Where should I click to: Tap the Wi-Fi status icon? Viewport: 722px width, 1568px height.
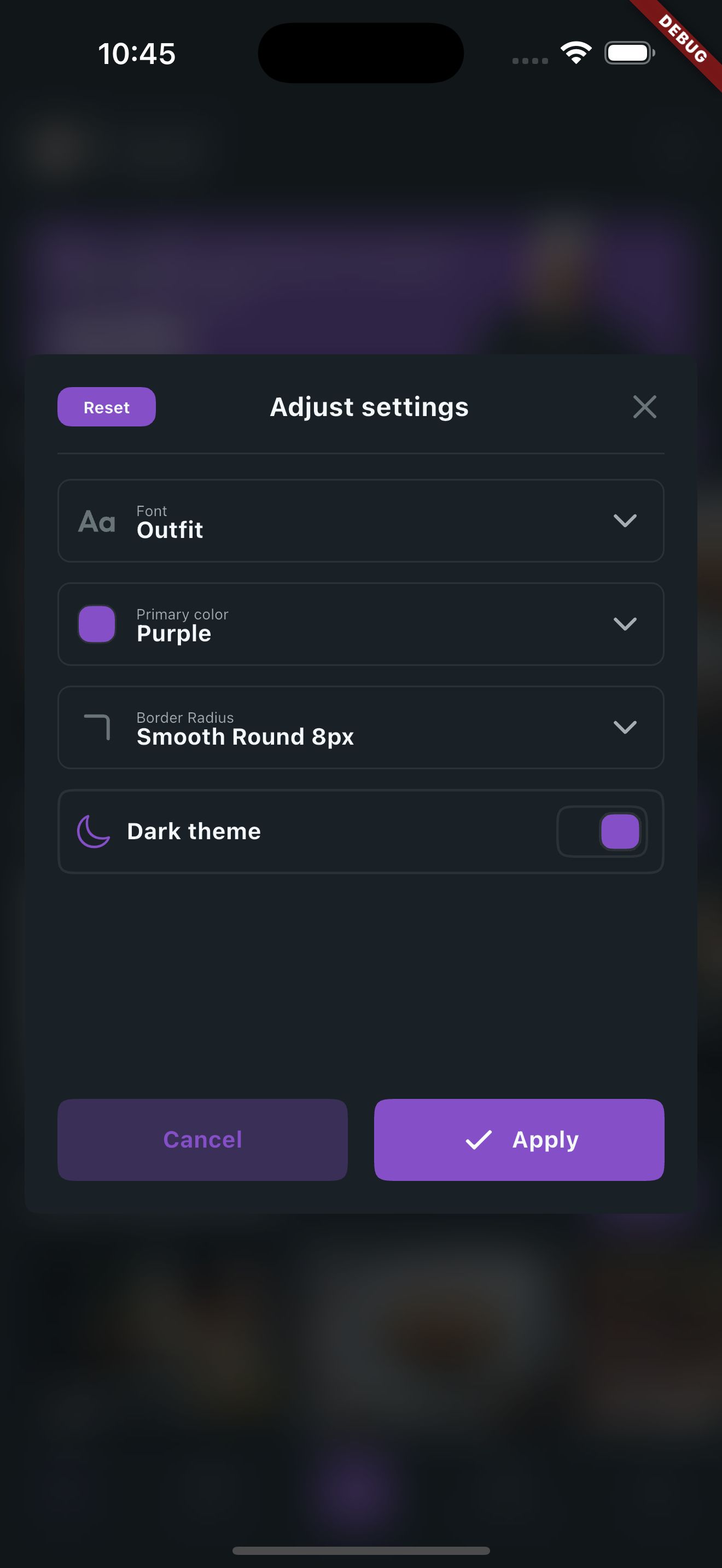(x=576, y=53)
